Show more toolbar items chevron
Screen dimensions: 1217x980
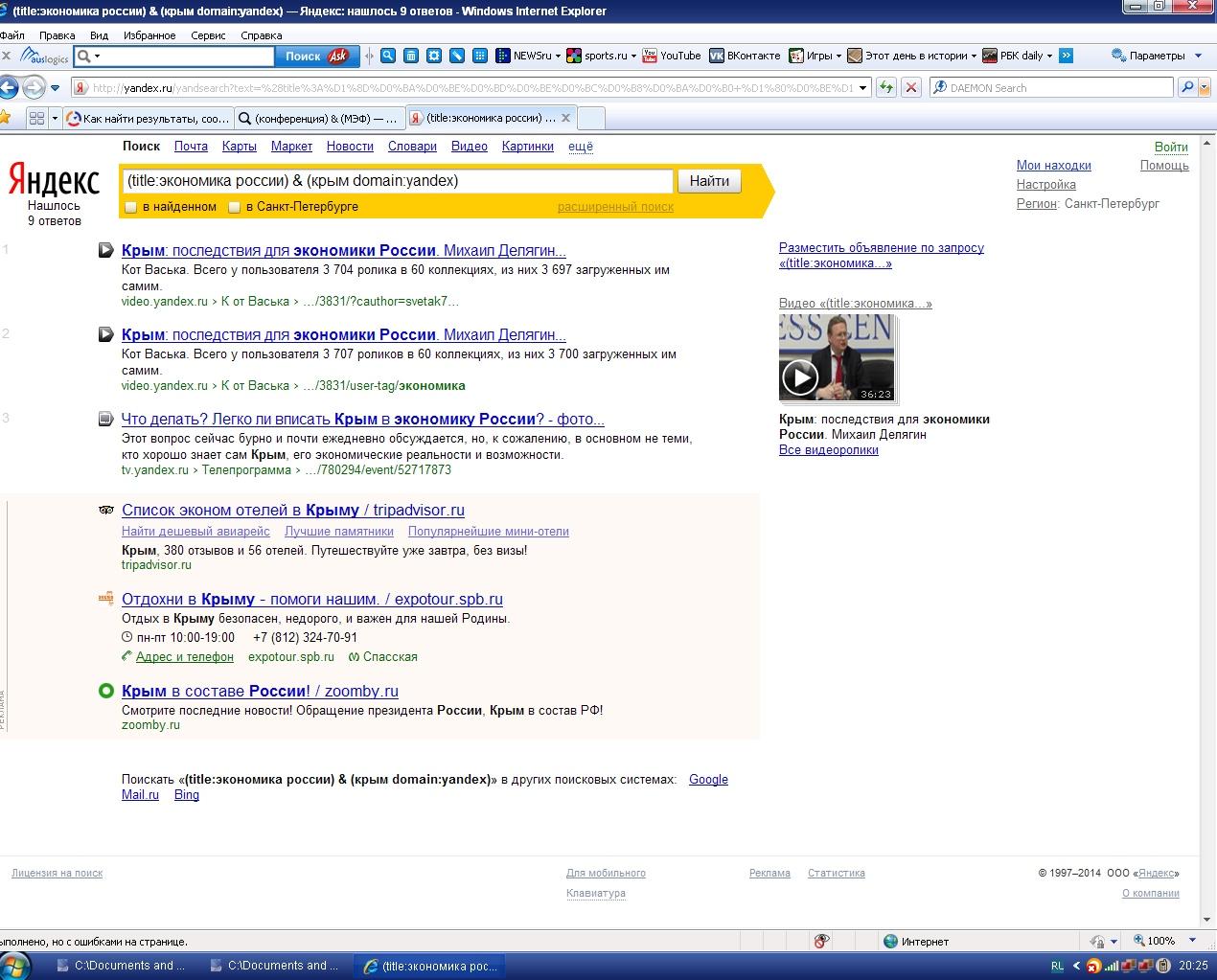click(x=1066, y=56)
